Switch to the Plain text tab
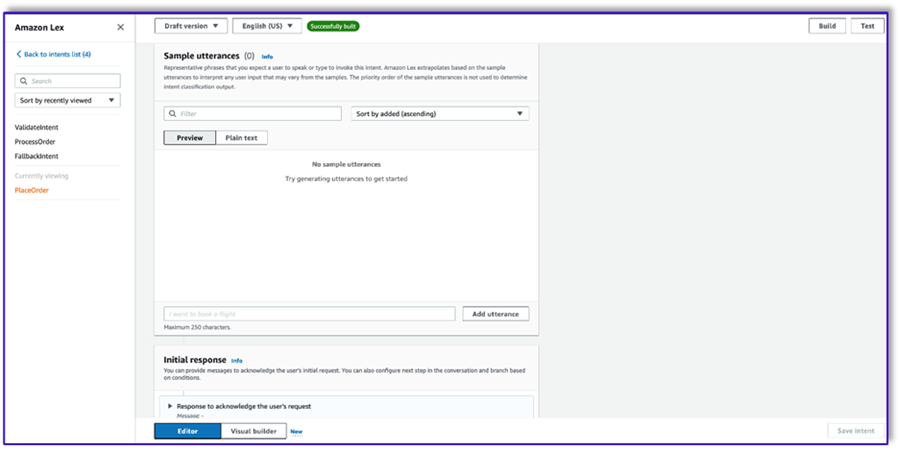900x449 pixels. pos(242,138)
